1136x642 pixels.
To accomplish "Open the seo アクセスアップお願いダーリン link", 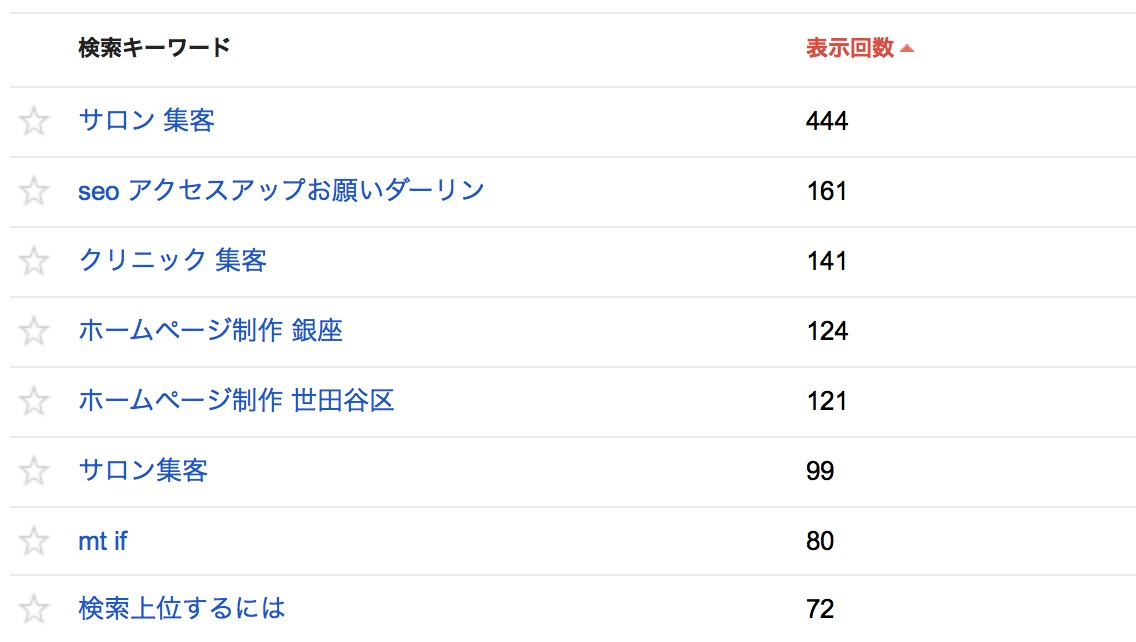I will tap(281, 191).
